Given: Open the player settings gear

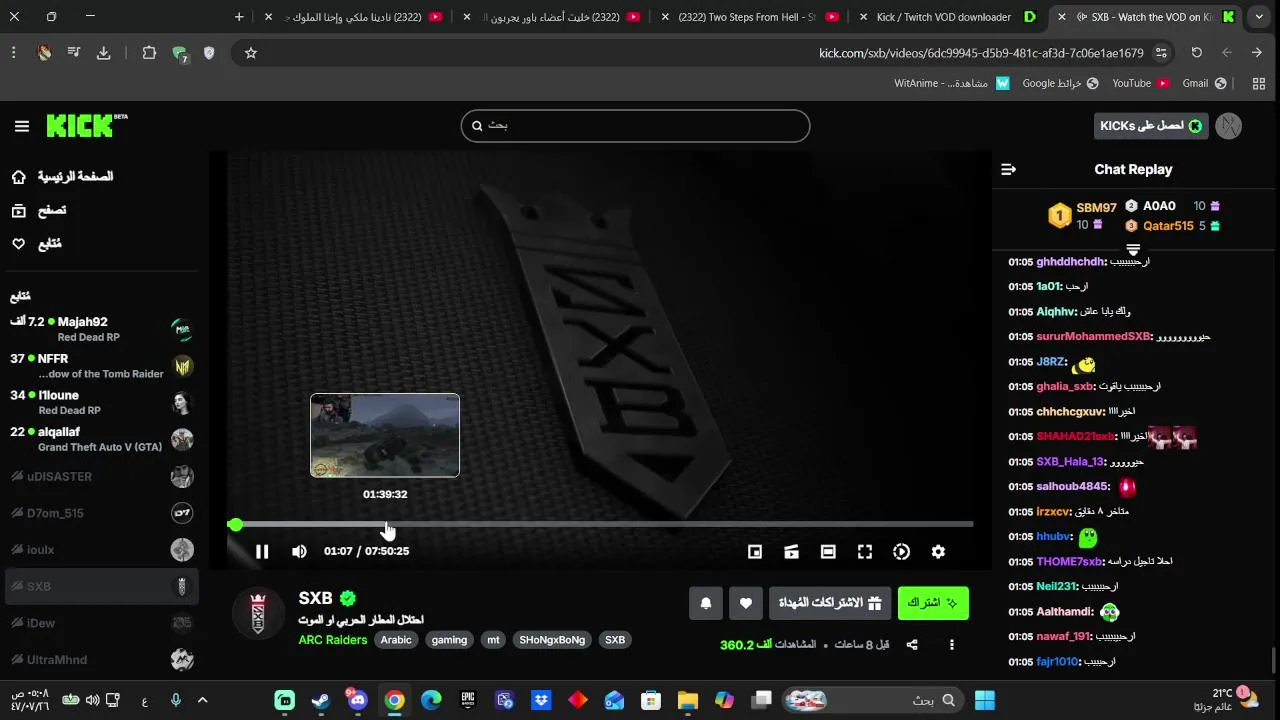Looking at the screenshot, I should [x=938, y=551].
